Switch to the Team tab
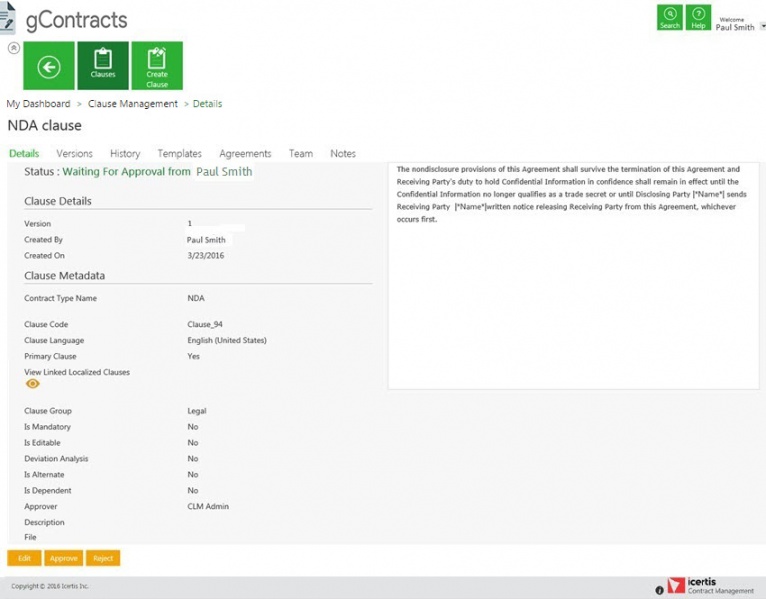Viewport: 766px width, 599px height. 301,153
